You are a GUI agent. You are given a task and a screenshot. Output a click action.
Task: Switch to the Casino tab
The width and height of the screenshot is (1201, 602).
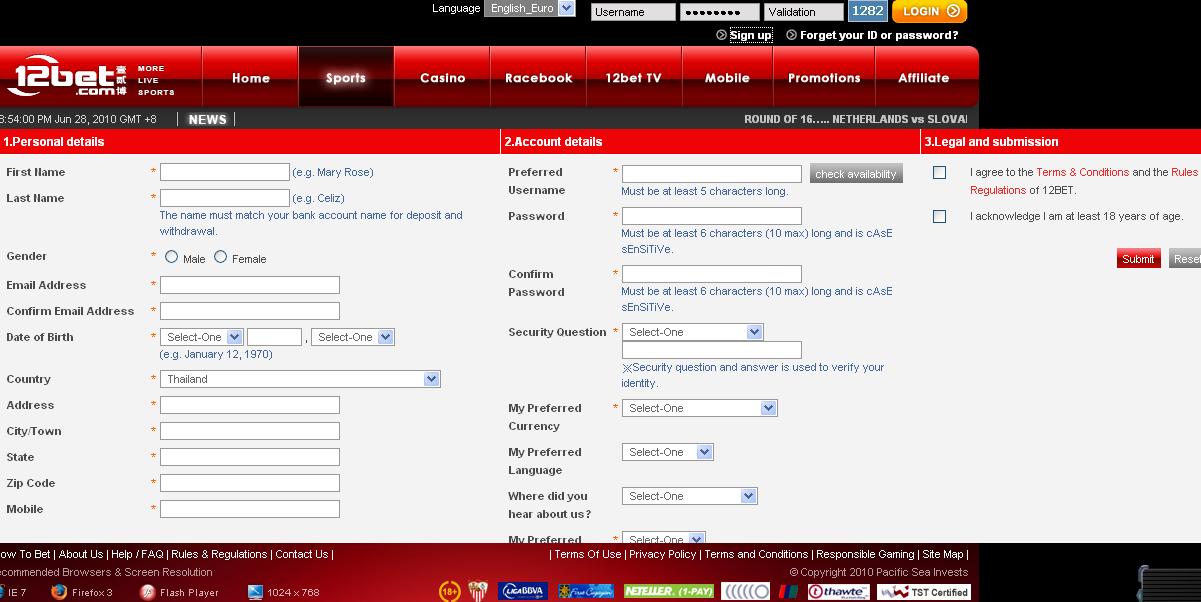point(440,77)
